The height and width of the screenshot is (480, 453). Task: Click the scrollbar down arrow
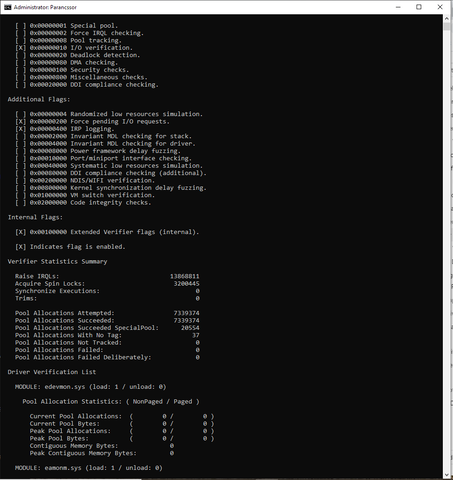[447, 475]
